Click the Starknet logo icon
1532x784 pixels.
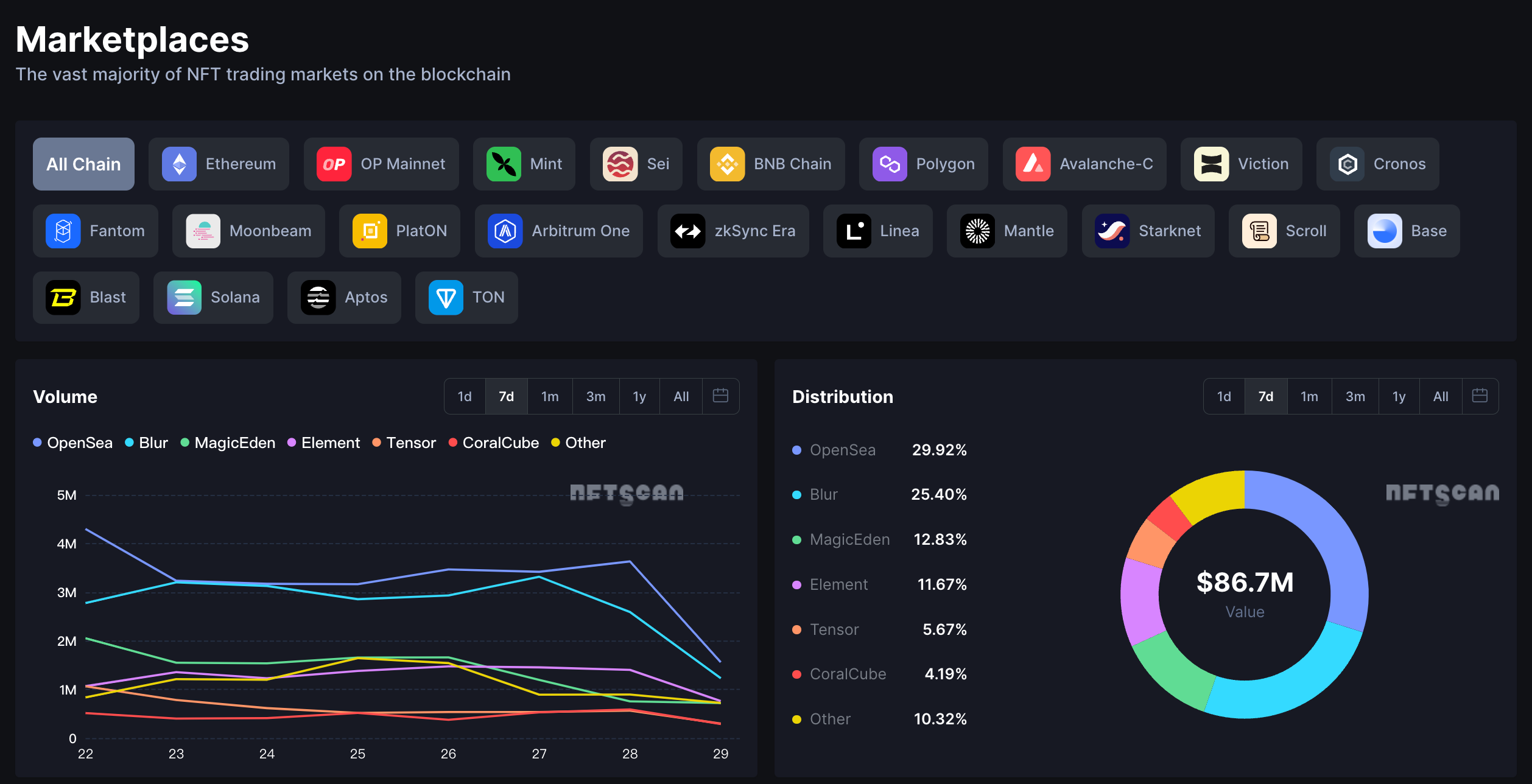(x=1112, y=231)
